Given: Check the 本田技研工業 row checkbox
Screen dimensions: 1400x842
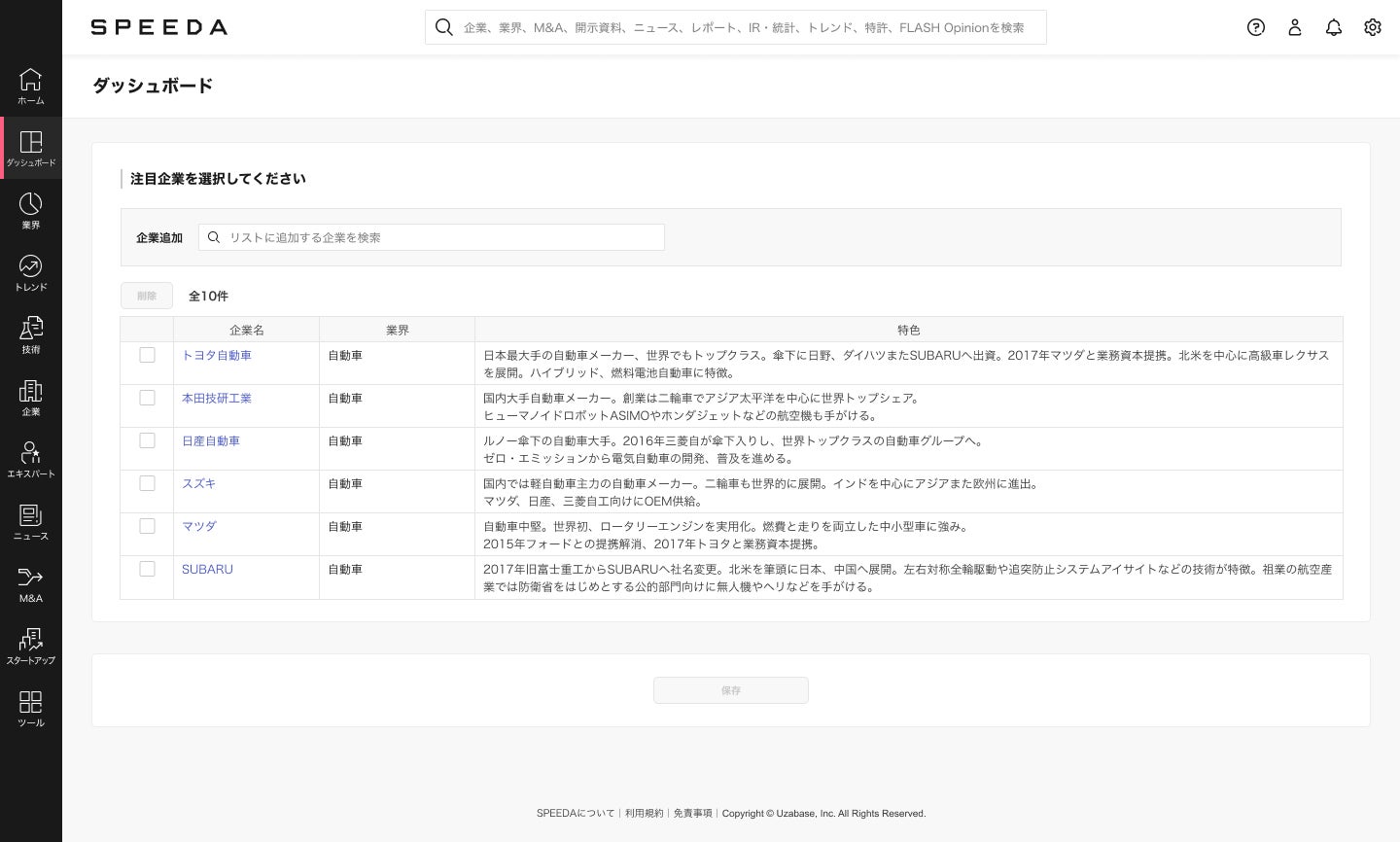Looking at the screenshot, I should [147, 398].
